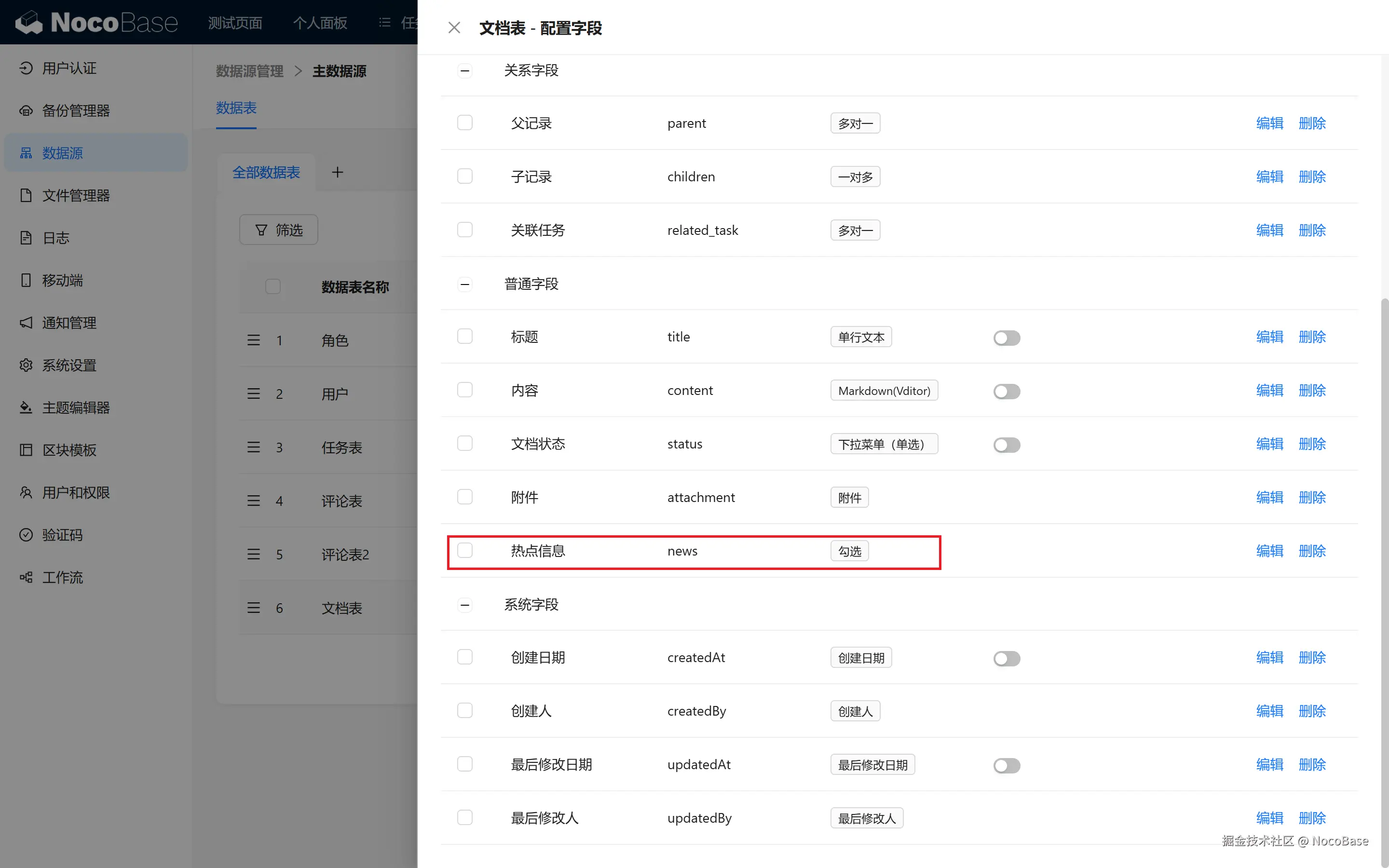1389x868 pixels.
Task: Open 用户认证 sidebar icon
Action: pyautogui.click(x=26, y=68)
